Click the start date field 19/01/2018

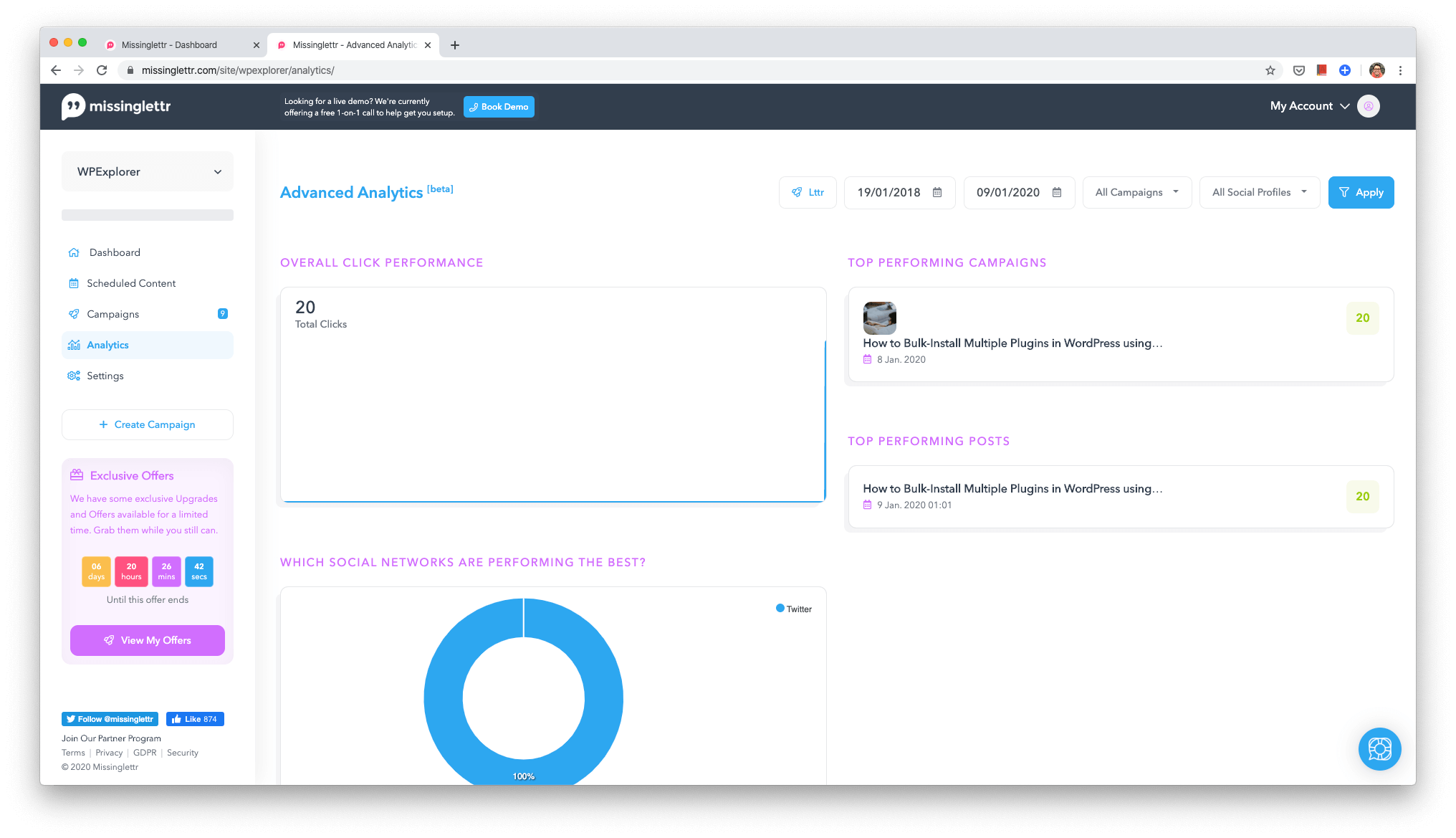point(899,192)
